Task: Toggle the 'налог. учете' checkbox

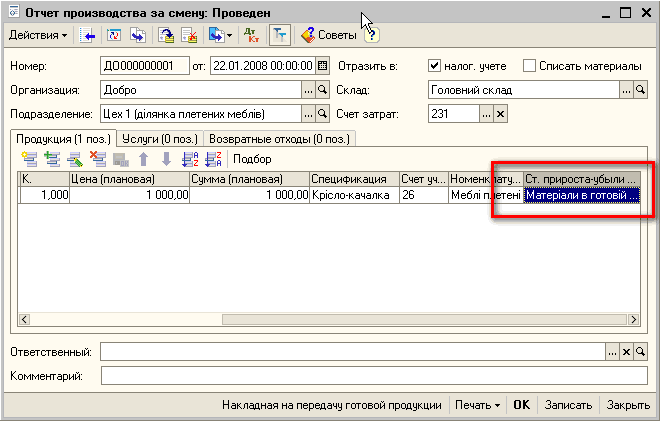Action: [x=435, y=66]
